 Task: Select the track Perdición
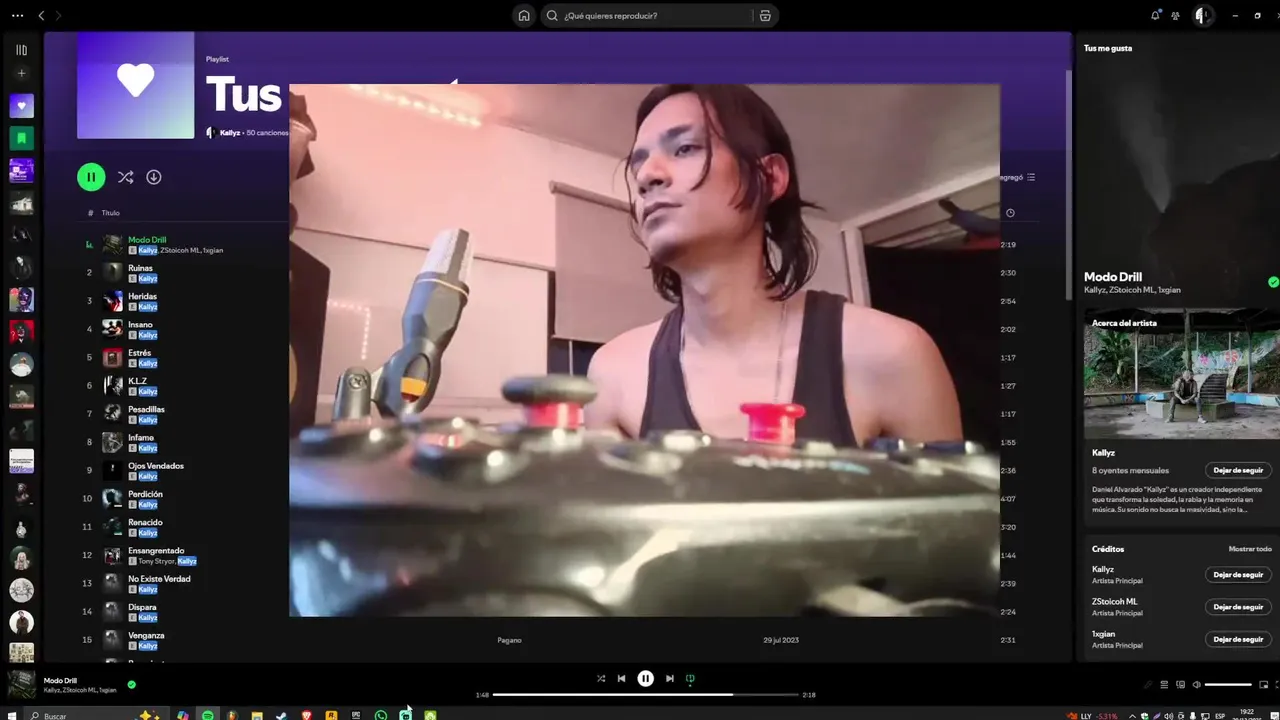click(145, 494)
